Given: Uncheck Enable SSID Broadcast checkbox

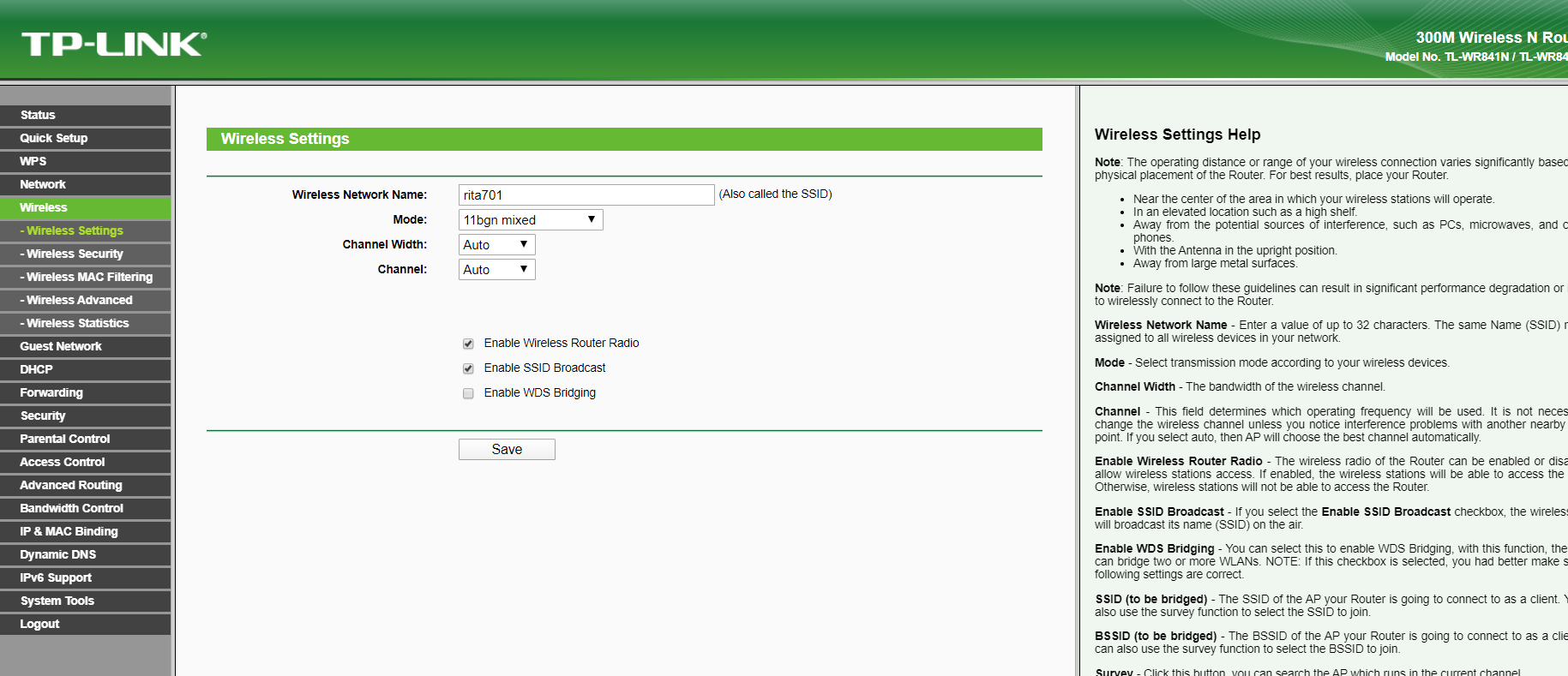Looking at the screenshot, I should click(x=468, y=368).
